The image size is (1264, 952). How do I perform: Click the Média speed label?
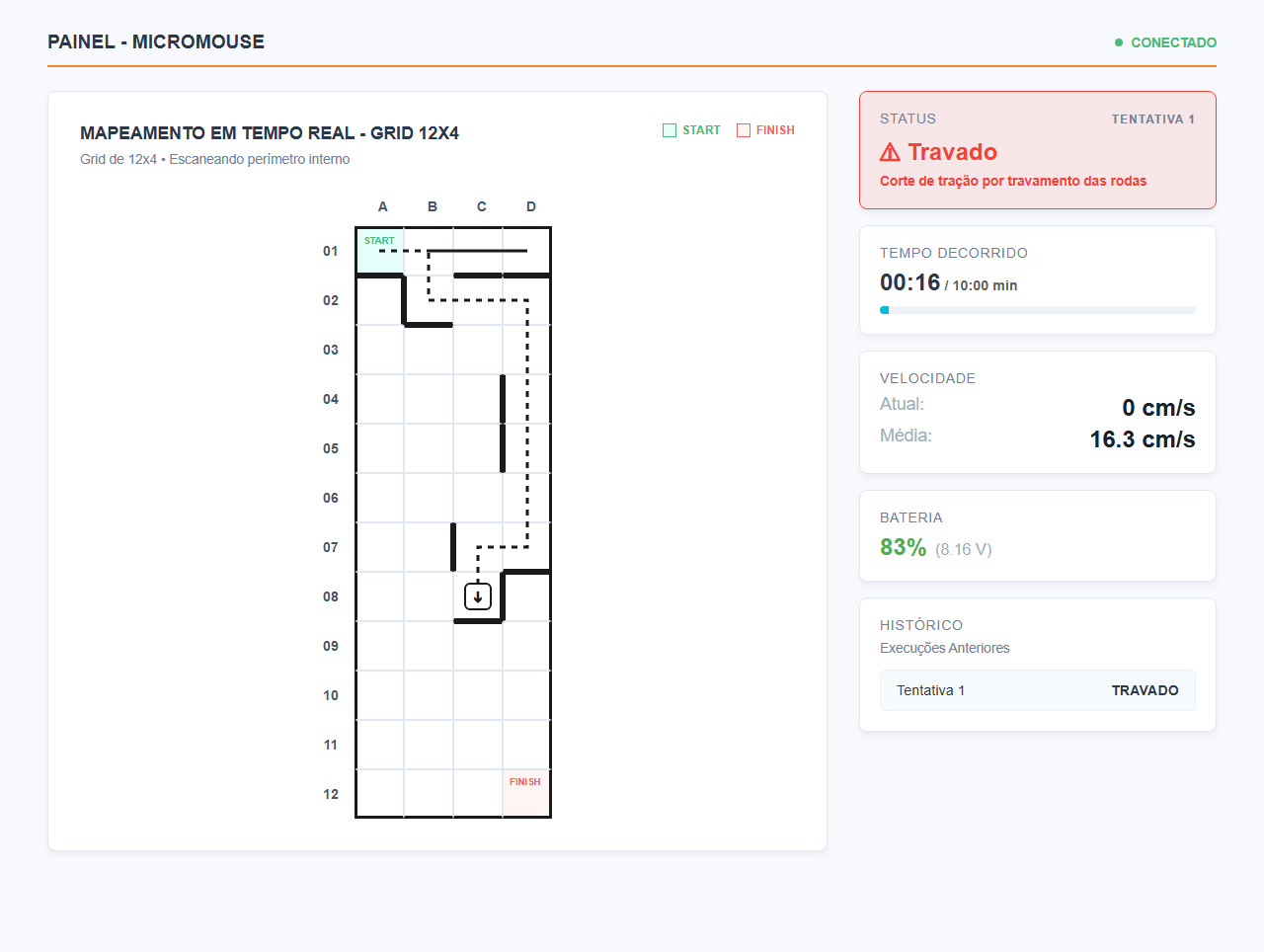pyautogui.click(x=906, y=436)
